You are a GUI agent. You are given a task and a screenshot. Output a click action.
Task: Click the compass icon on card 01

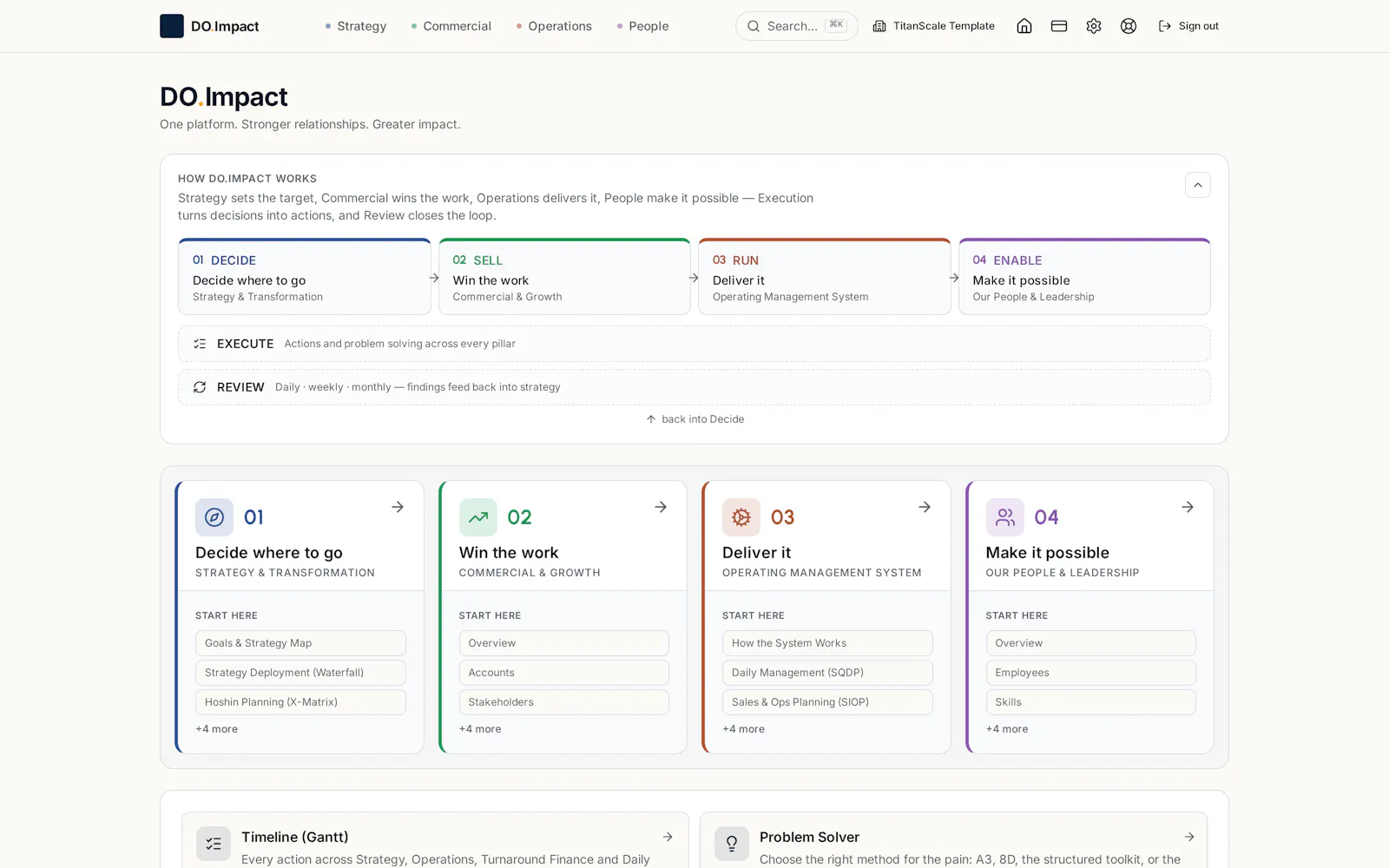click(x=214, y=517)
